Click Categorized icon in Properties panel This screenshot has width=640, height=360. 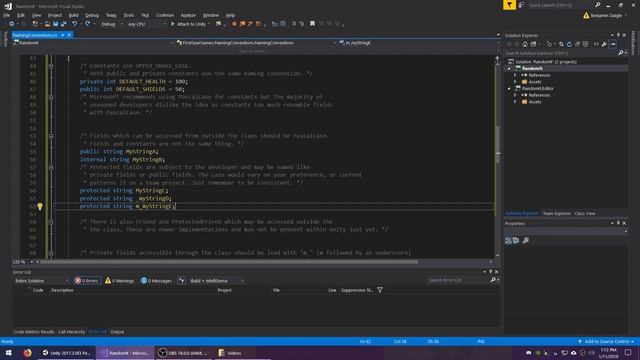point(508,240)
